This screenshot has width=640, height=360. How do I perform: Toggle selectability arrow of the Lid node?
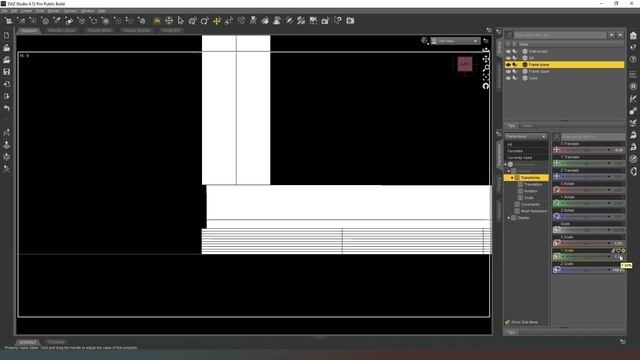515,58
